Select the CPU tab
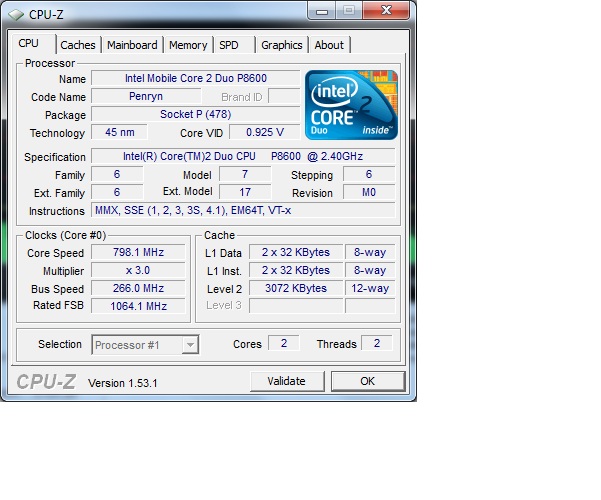 click(x=28, y=43)
